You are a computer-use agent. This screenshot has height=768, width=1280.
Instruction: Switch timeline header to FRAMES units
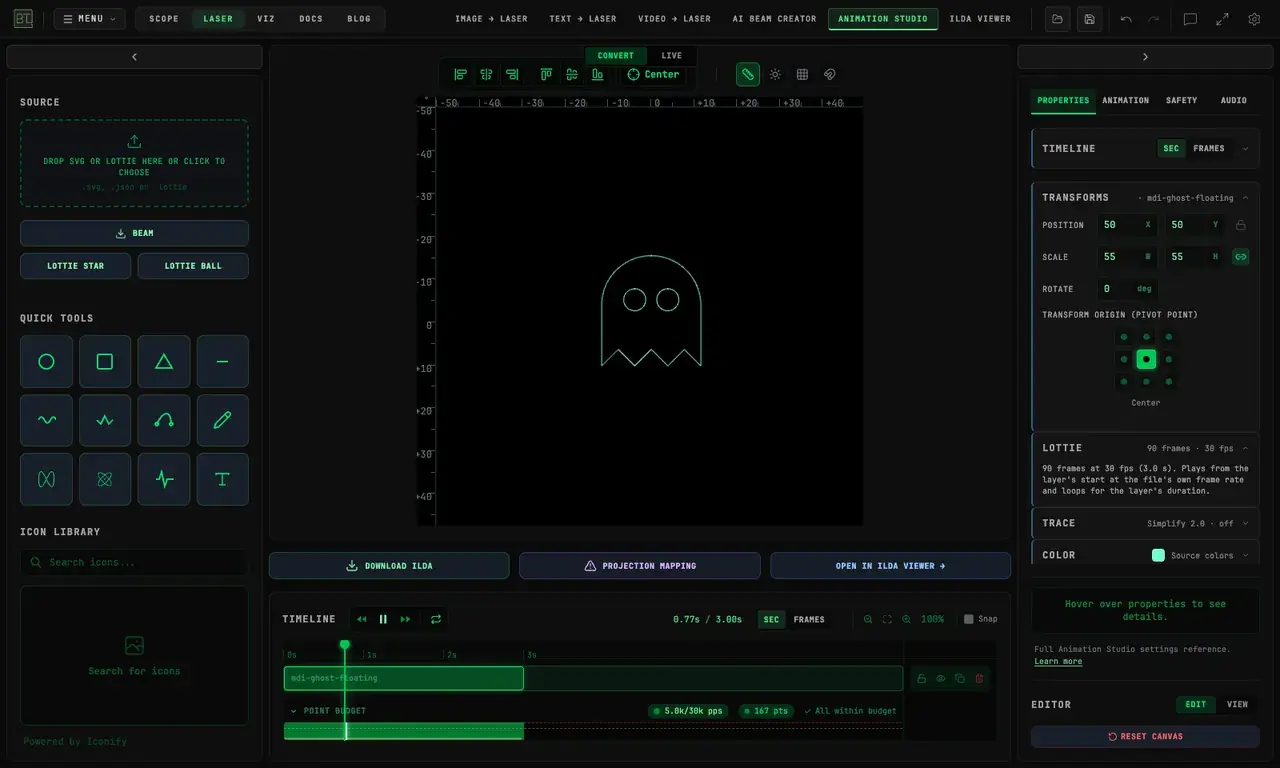809,619
